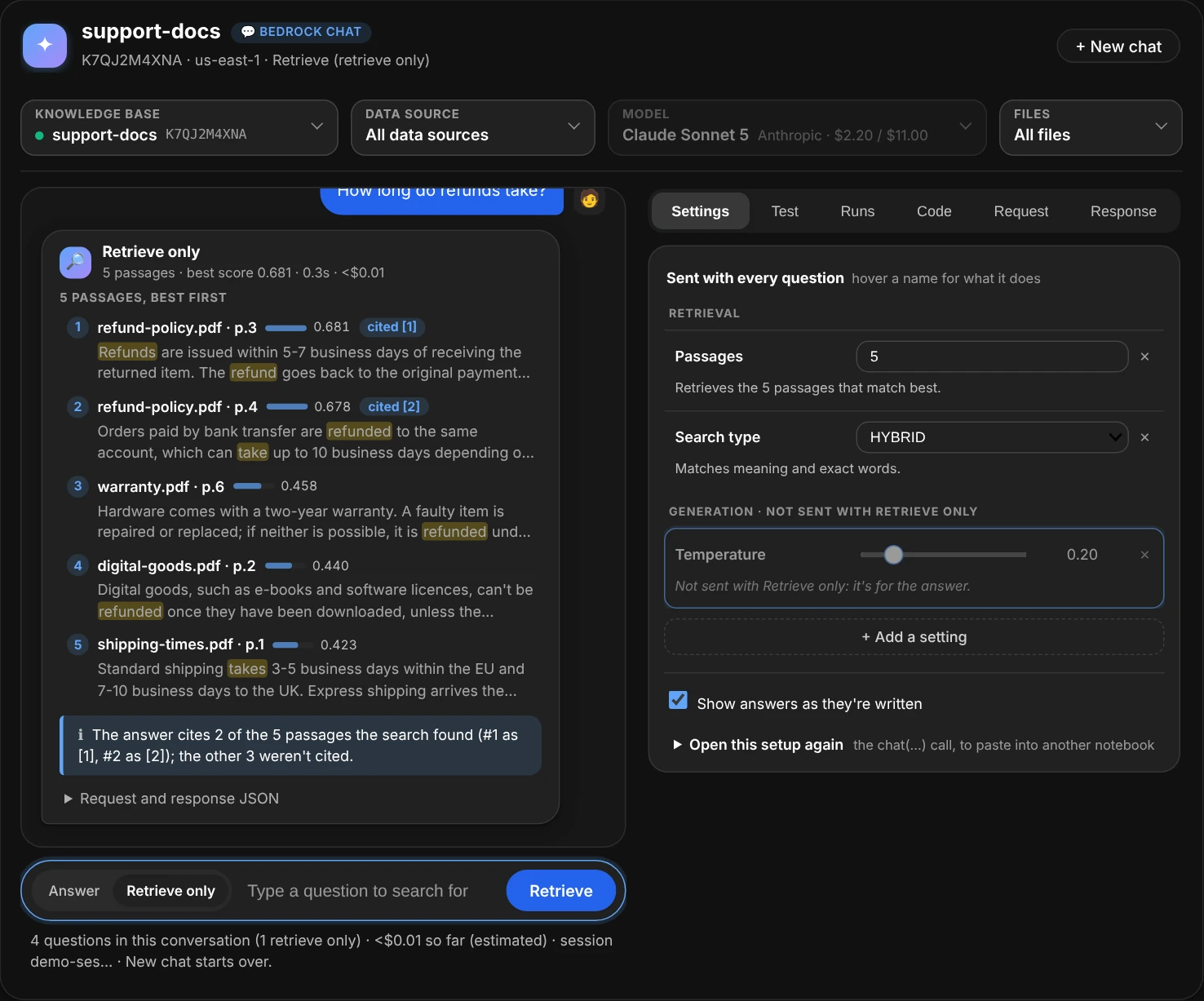Viewport: 1204px width, 1001px height.
Task: Open the Response tab
Action: (1123, 211)
